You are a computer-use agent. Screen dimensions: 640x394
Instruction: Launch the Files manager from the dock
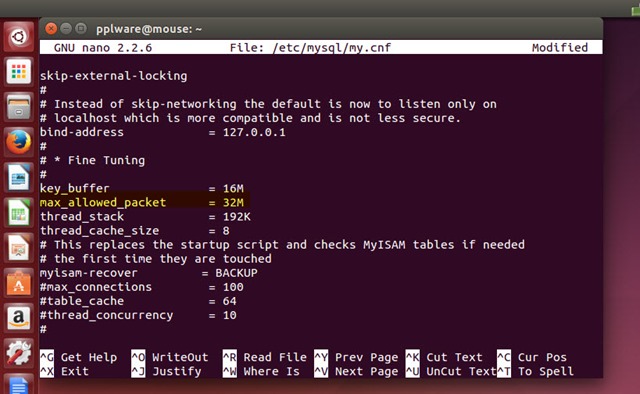pos(18,107)
